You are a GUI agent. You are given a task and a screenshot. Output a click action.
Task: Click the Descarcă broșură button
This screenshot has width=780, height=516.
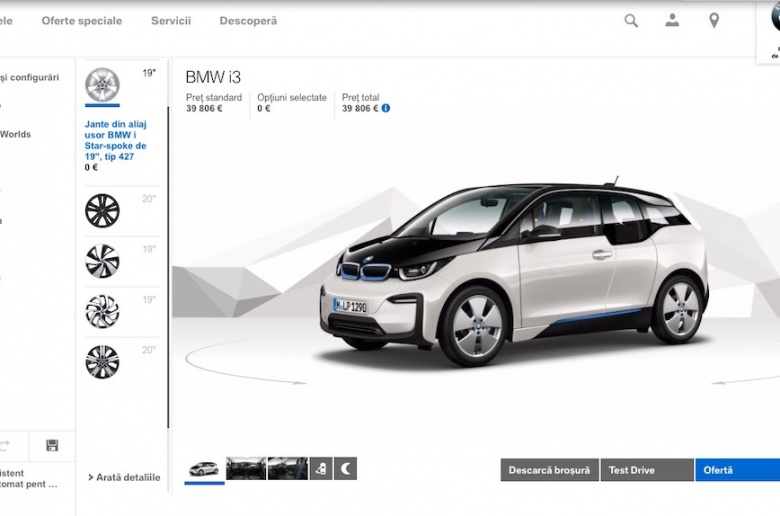coord(549,470)
